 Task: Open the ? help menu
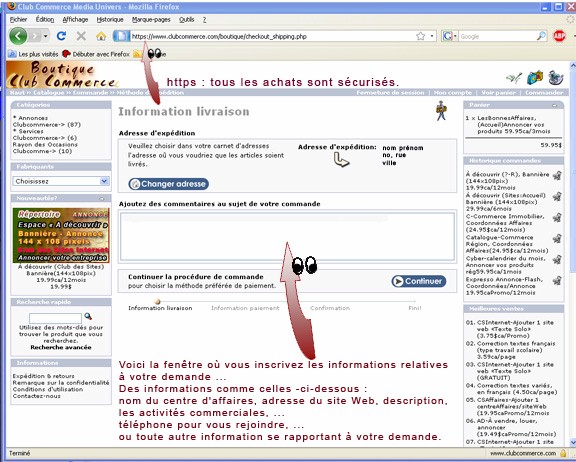[204, 19]
